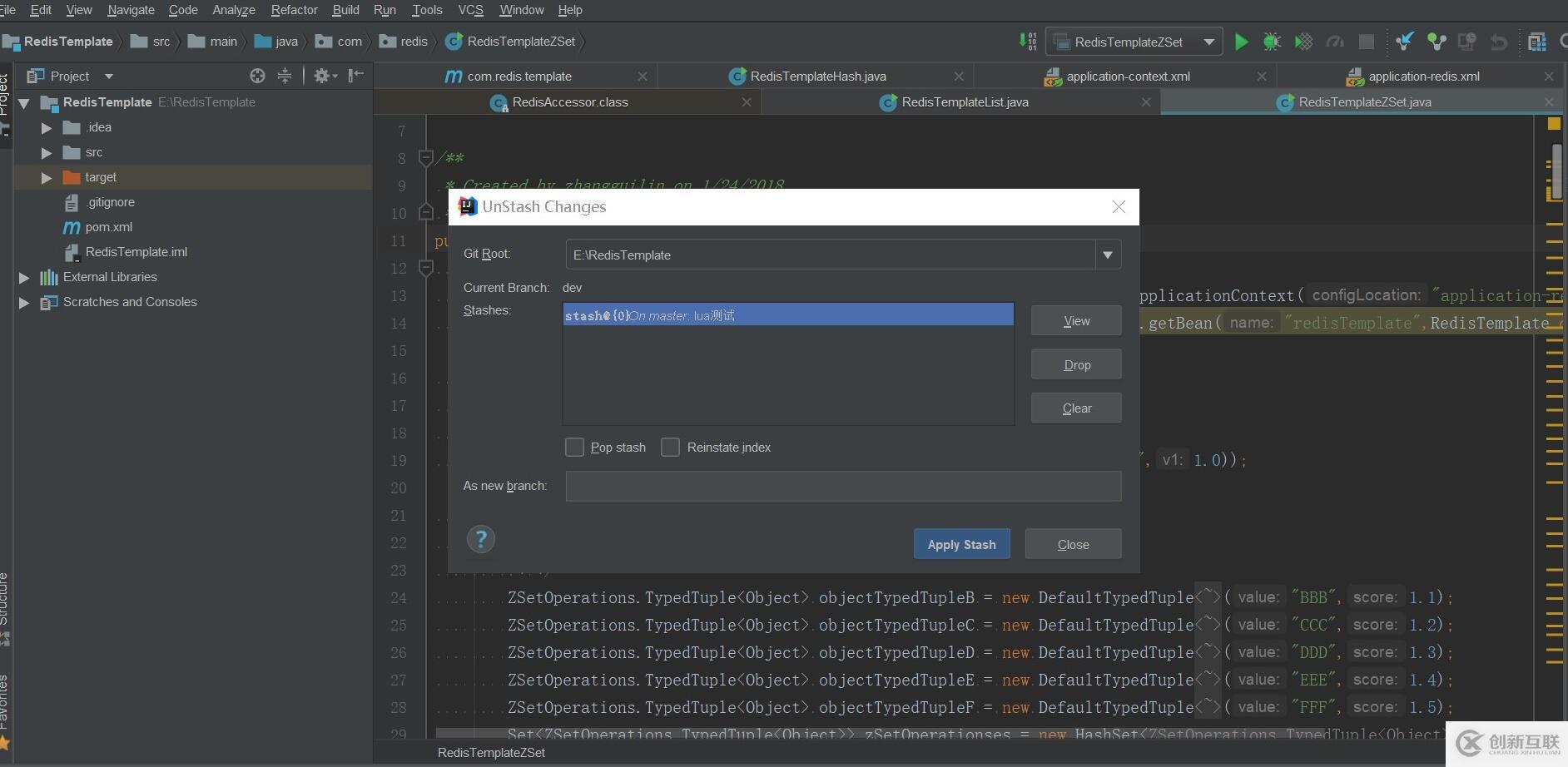
Task: Click the View stash button
Action: pos(1076,321)
